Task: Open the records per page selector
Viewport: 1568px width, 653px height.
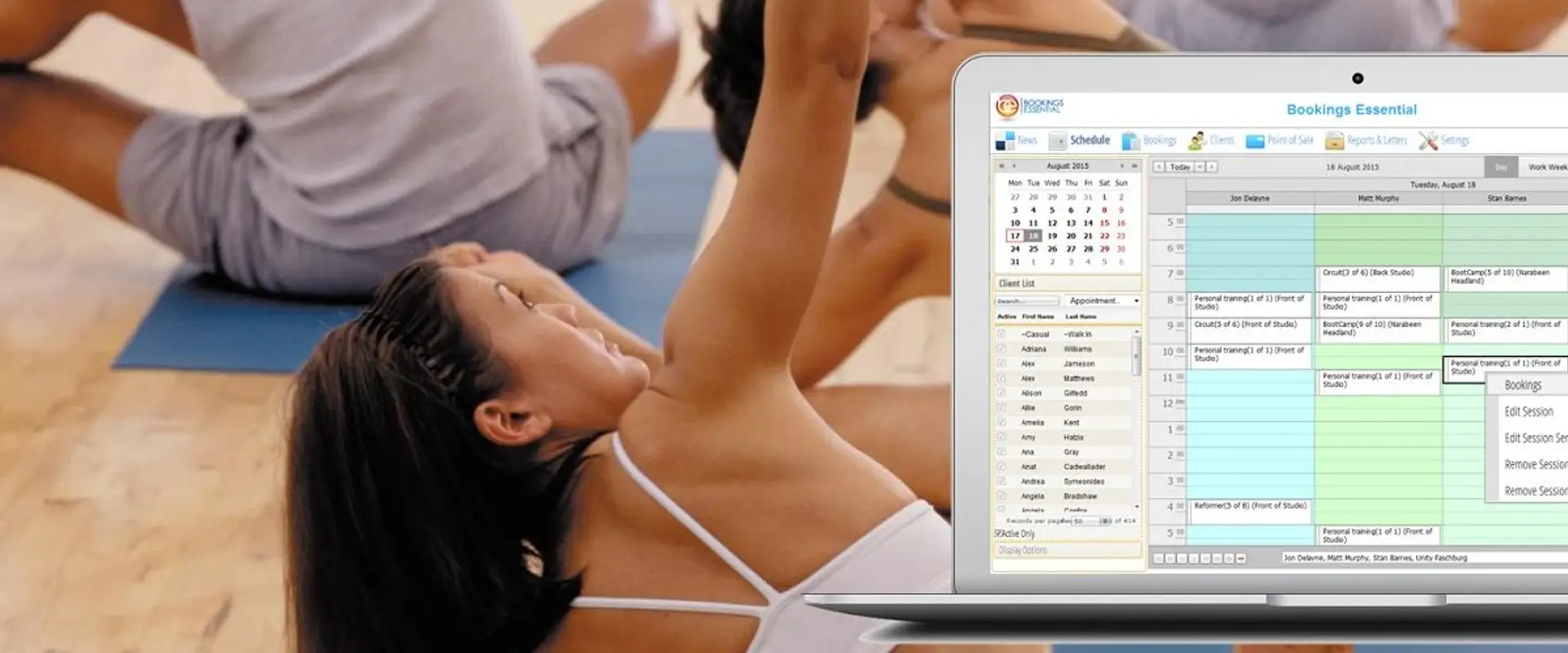Action: tap(1092, 521)
